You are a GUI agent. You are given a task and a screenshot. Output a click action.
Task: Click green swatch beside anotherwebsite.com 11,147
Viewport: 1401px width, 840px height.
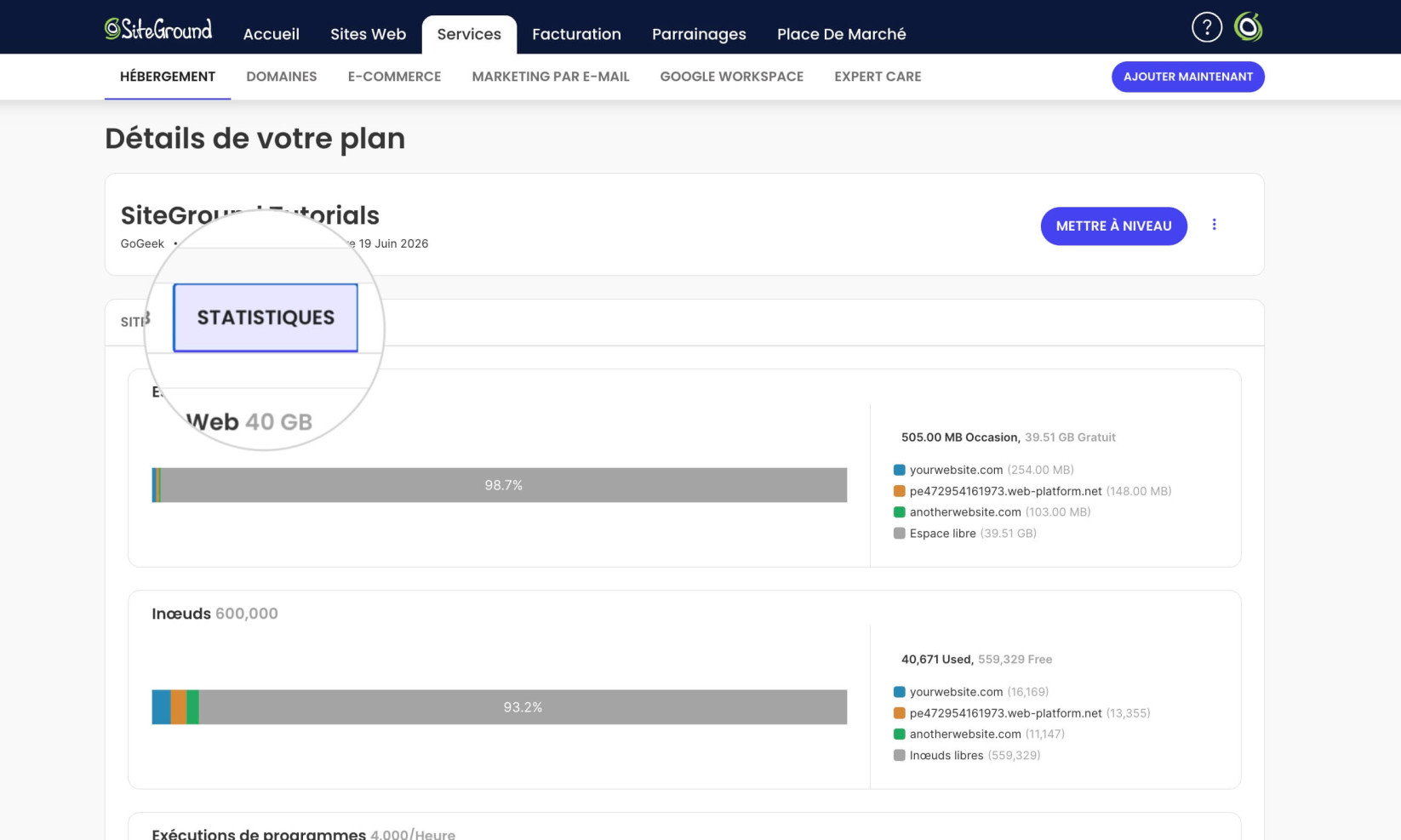tap(899, 734)
